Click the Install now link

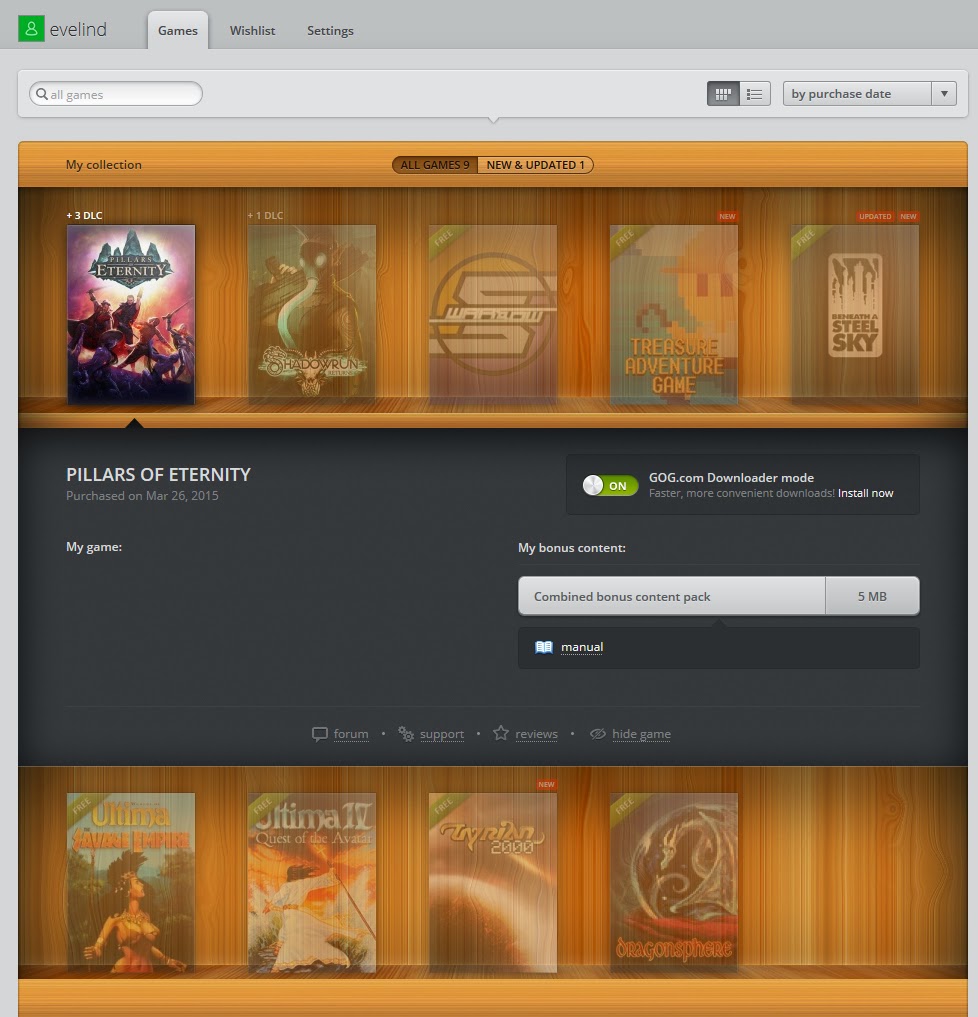(x=865, y=494)
